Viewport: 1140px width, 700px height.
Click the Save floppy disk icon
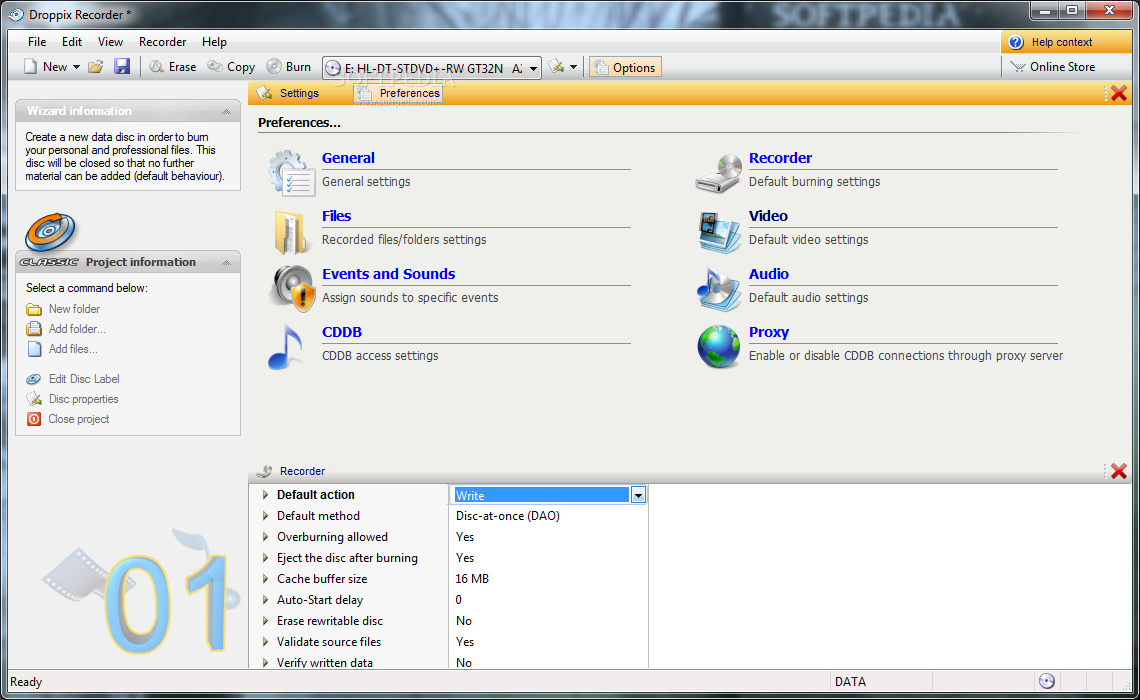121,67
